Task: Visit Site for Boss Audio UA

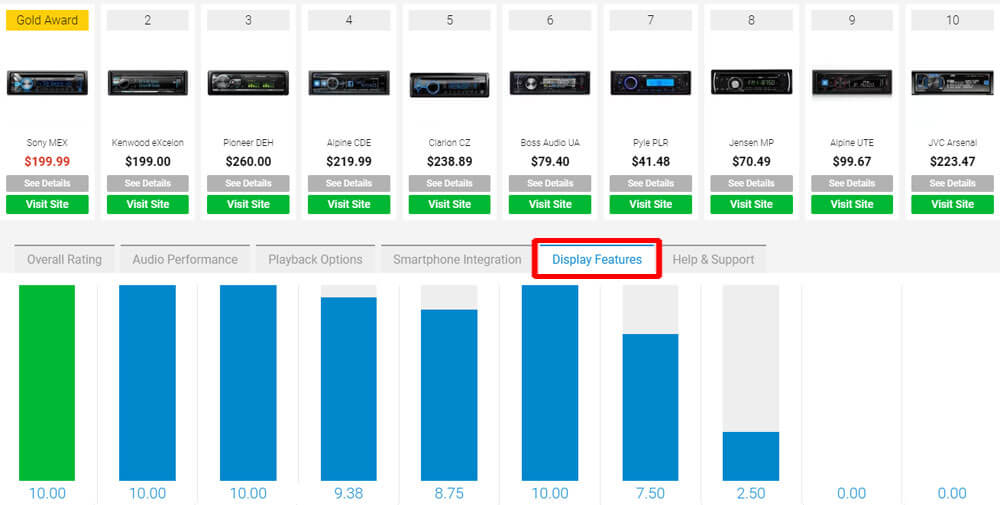Action: tap(550, 205)
